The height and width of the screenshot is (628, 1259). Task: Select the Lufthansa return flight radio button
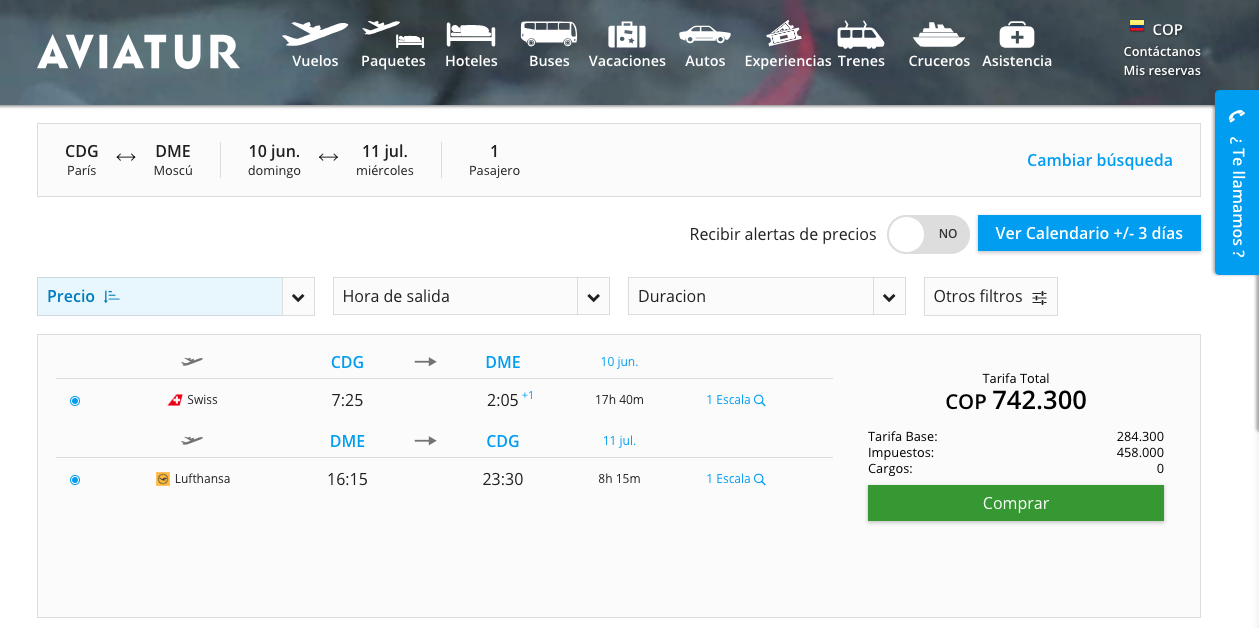tap(75, 480)
